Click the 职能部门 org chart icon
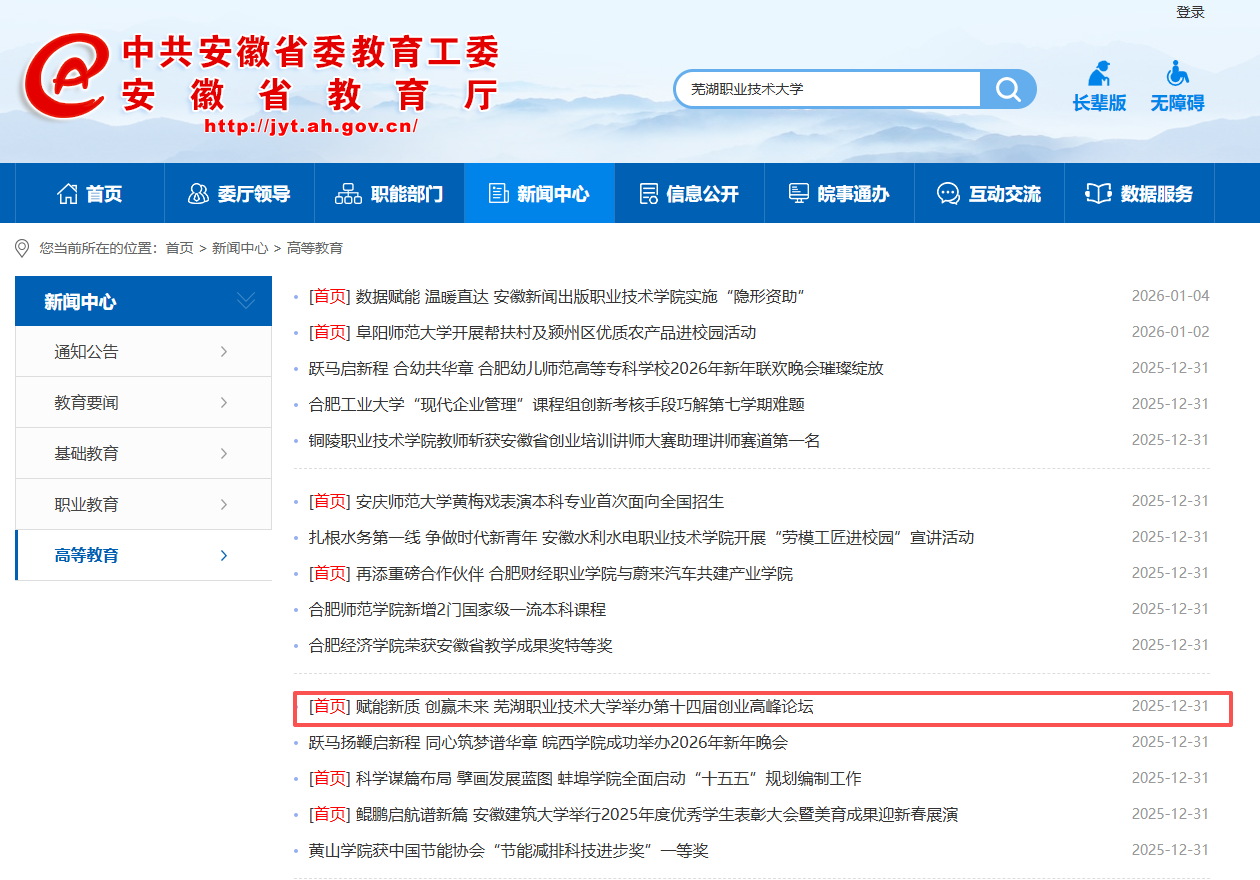 click(348, 194)
